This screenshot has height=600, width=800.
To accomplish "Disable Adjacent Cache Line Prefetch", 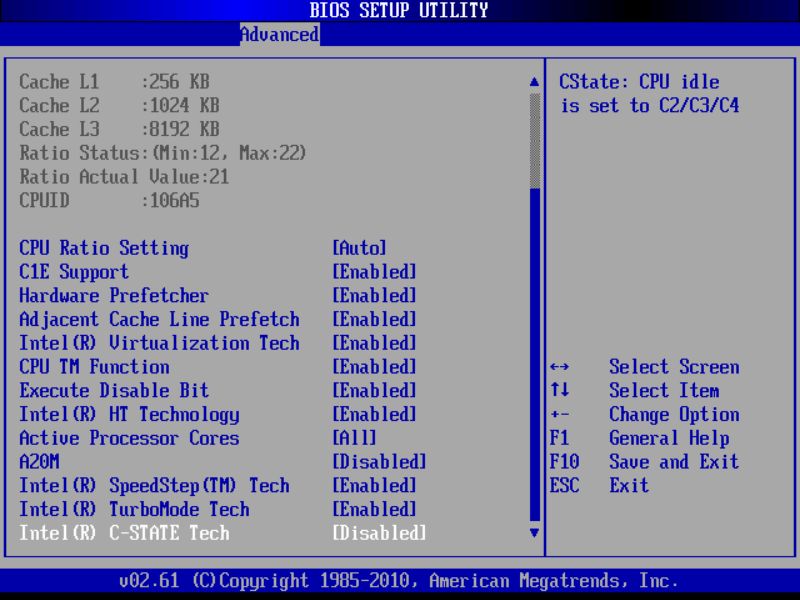I will point(377,319).
